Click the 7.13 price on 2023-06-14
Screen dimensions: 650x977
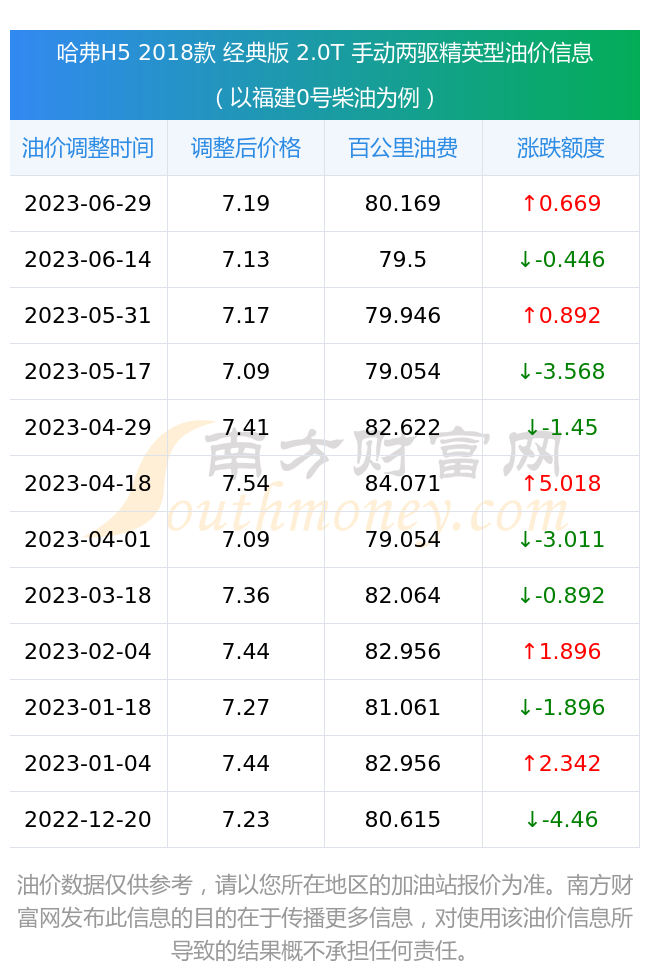(246, 259)
